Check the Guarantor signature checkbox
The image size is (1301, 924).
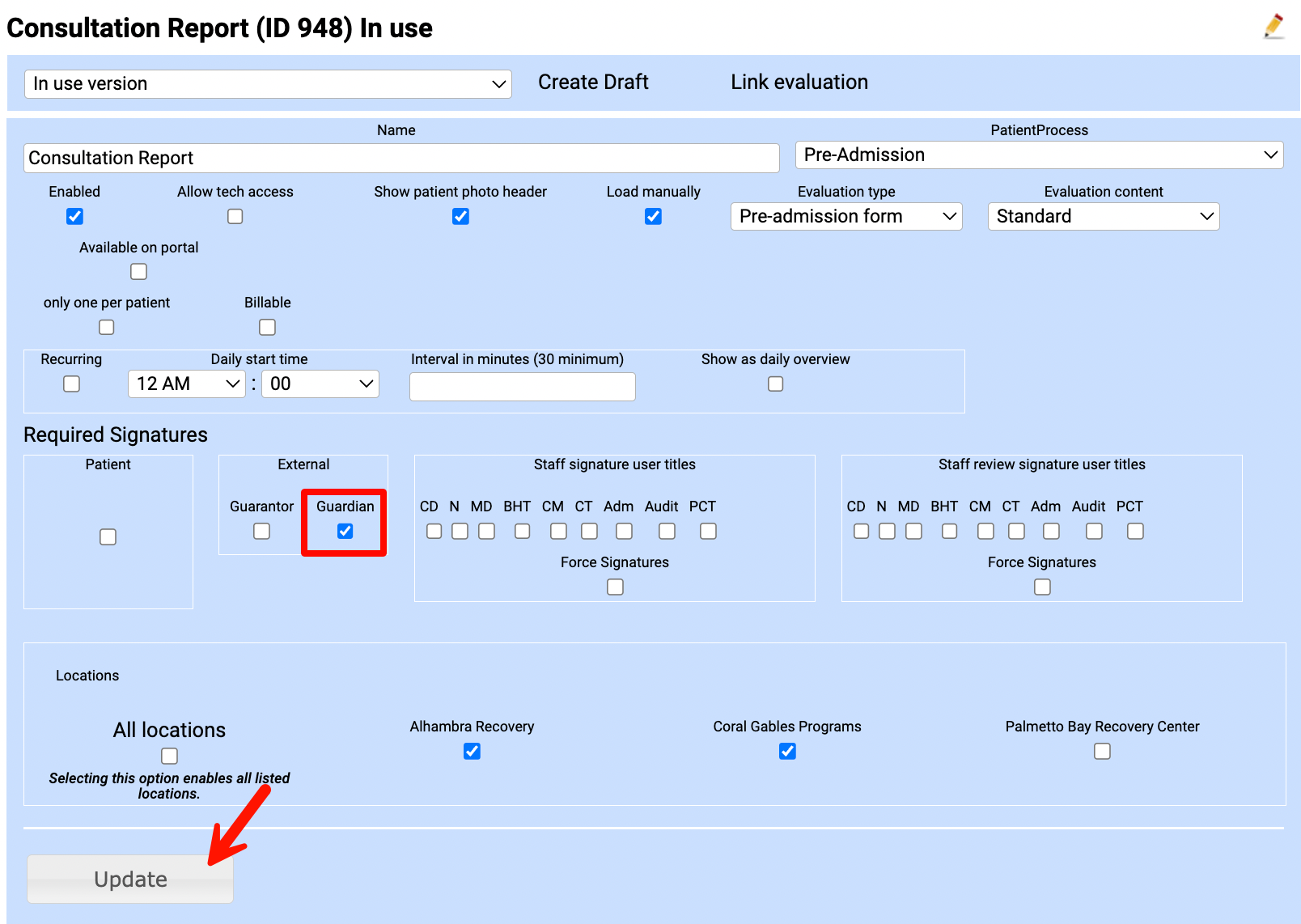click(261, 532)
